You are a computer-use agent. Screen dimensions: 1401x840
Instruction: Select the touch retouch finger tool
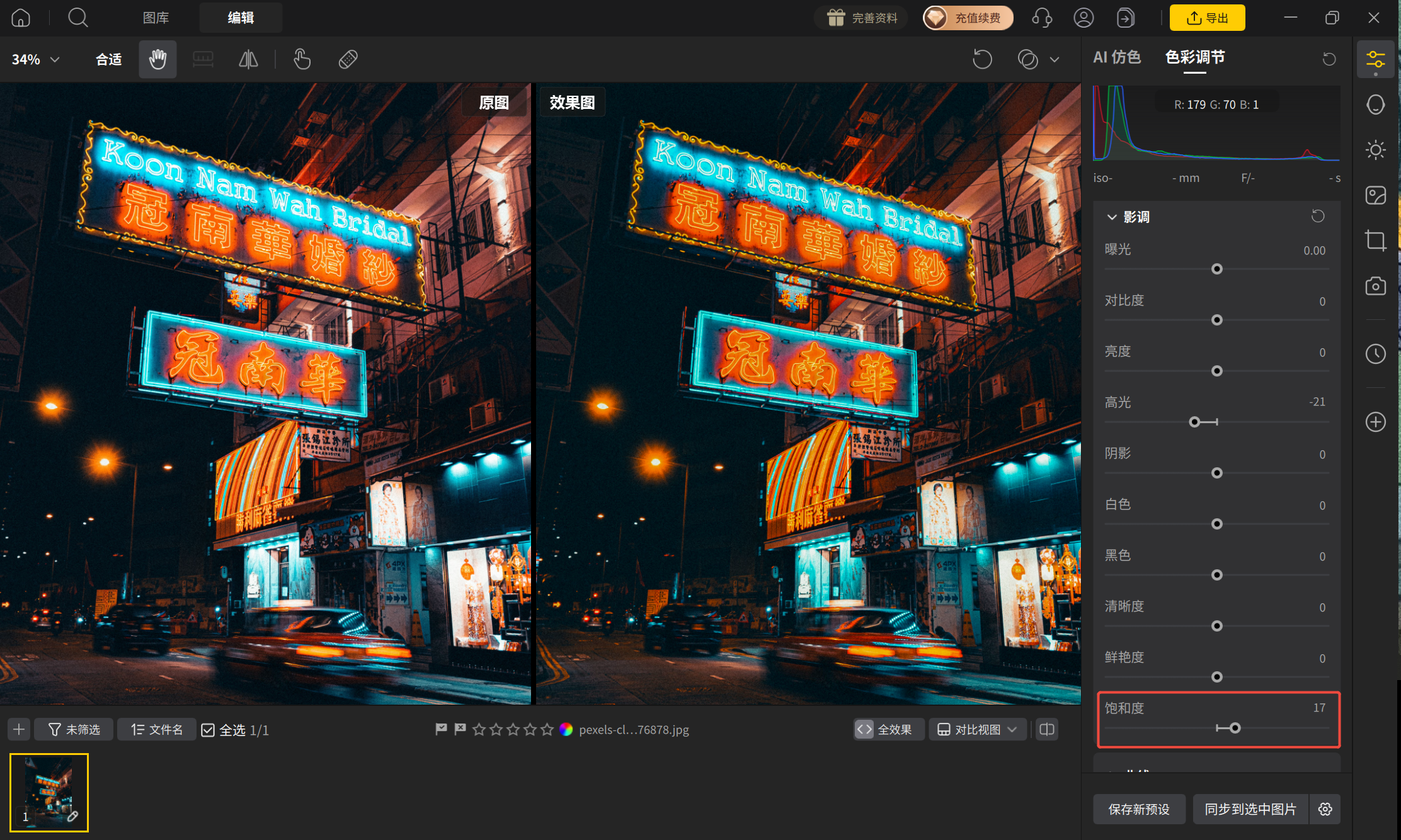(302, 59)
